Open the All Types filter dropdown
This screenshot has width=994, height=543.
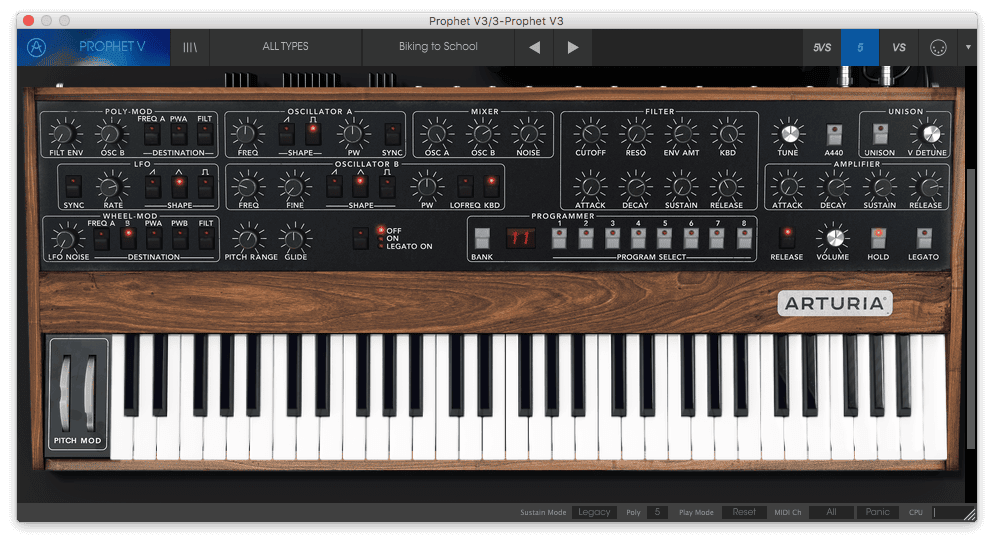pos(285,47)
